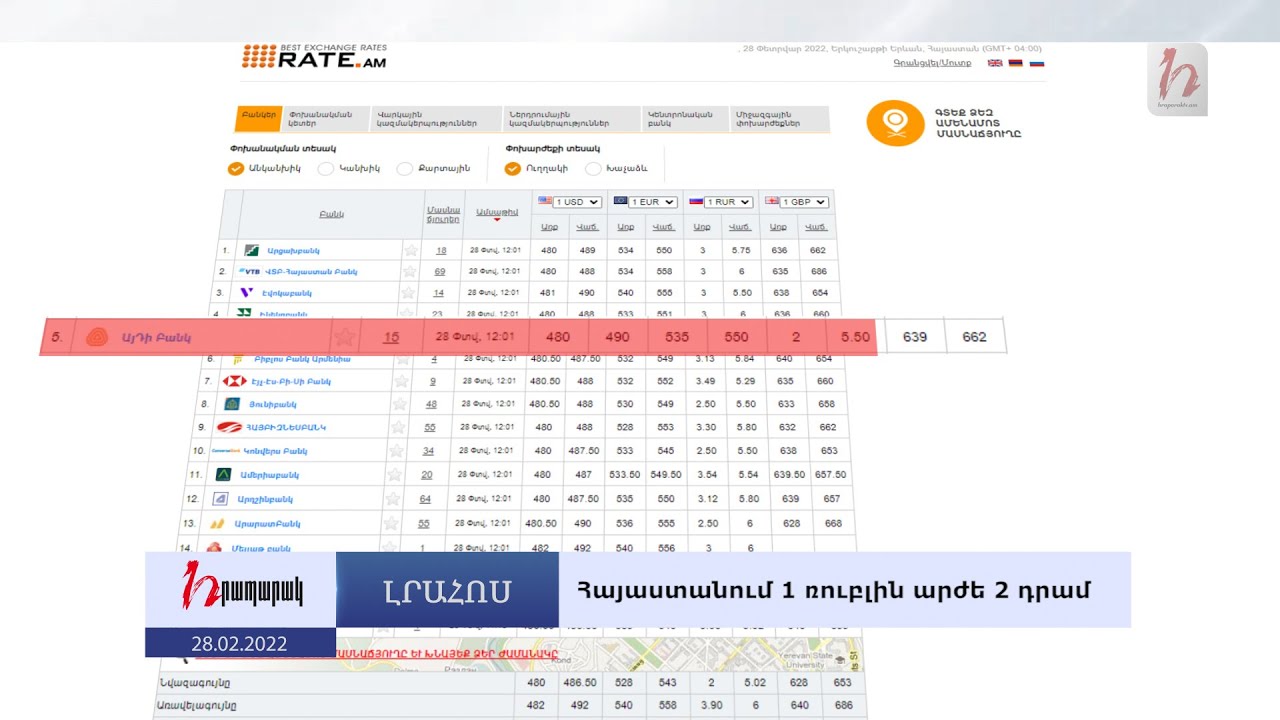
Task: Click the RATE.am logo
Action: click(x=315, y=57)
